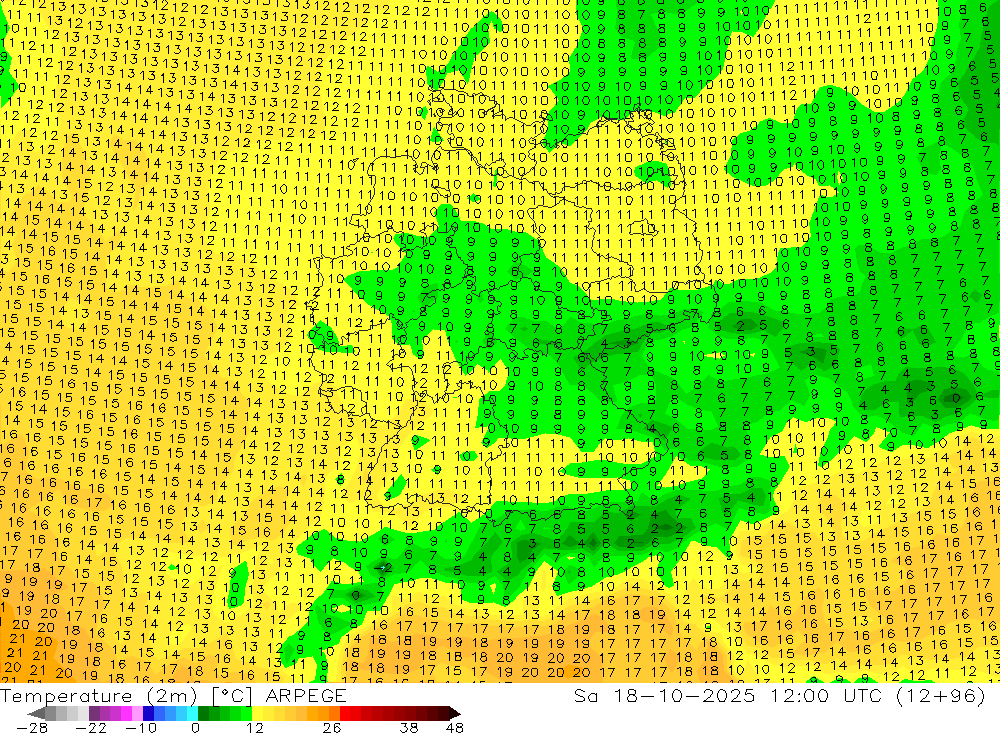
Task: Click the '48' legend scale label
Action: click(455, 728)
